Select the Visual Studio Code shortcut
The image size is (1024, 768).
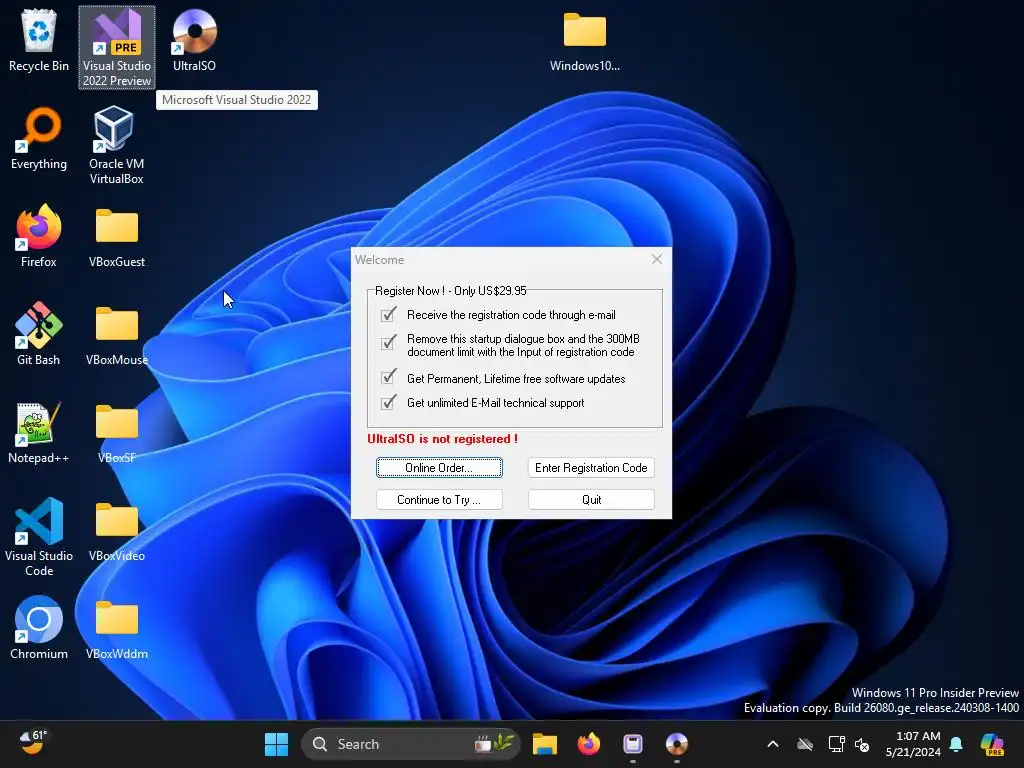click(x=39, y=537)
